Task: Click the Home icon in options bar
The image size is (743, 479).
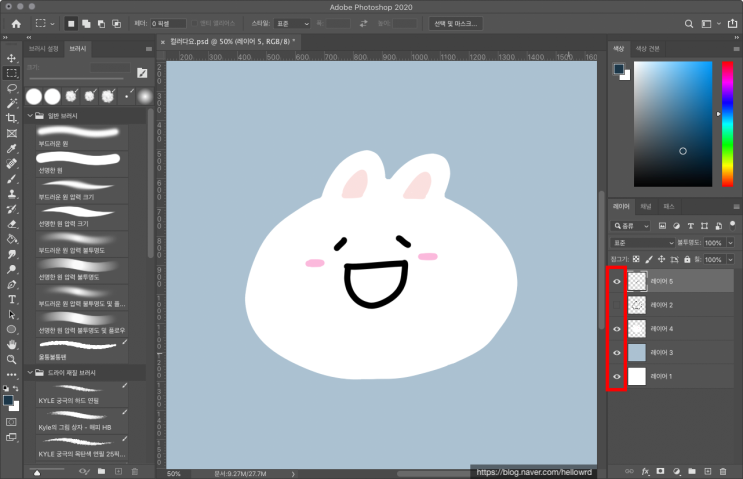Action: point(16,24)
